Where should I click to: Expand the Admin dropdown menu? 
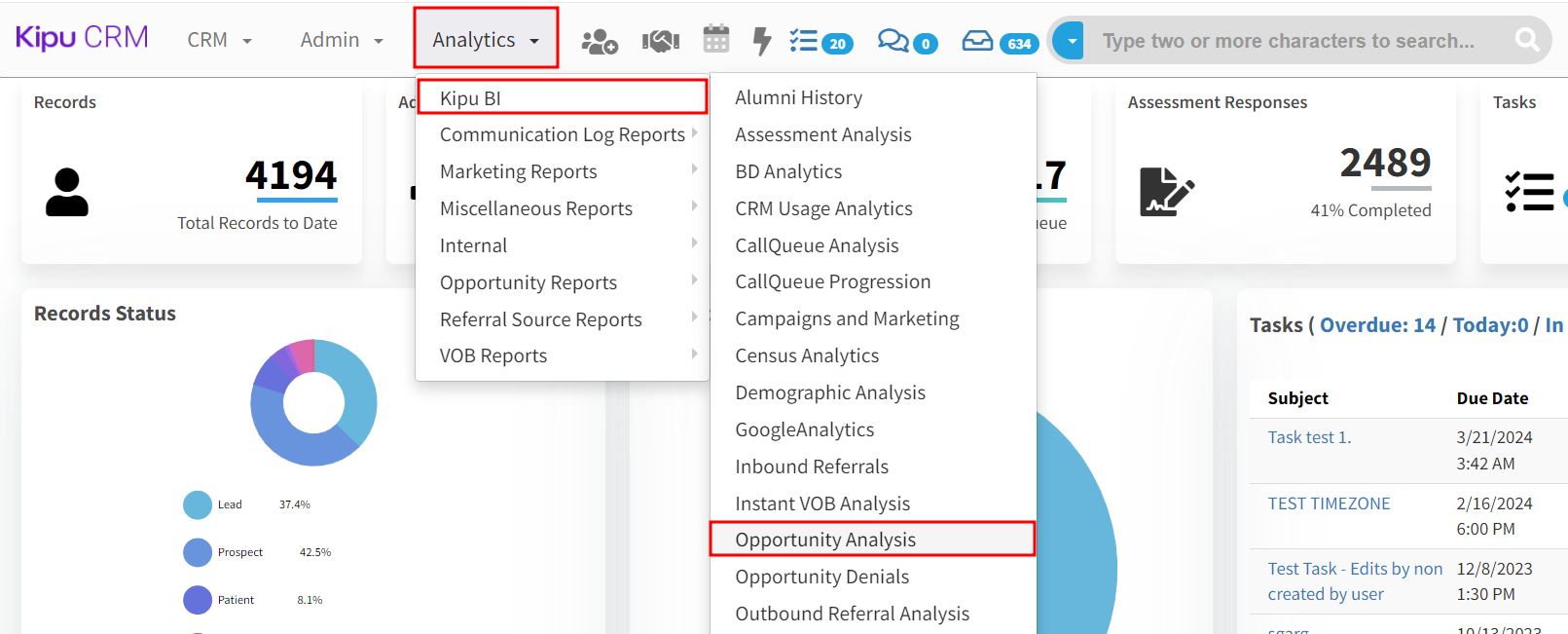(341, 40)
